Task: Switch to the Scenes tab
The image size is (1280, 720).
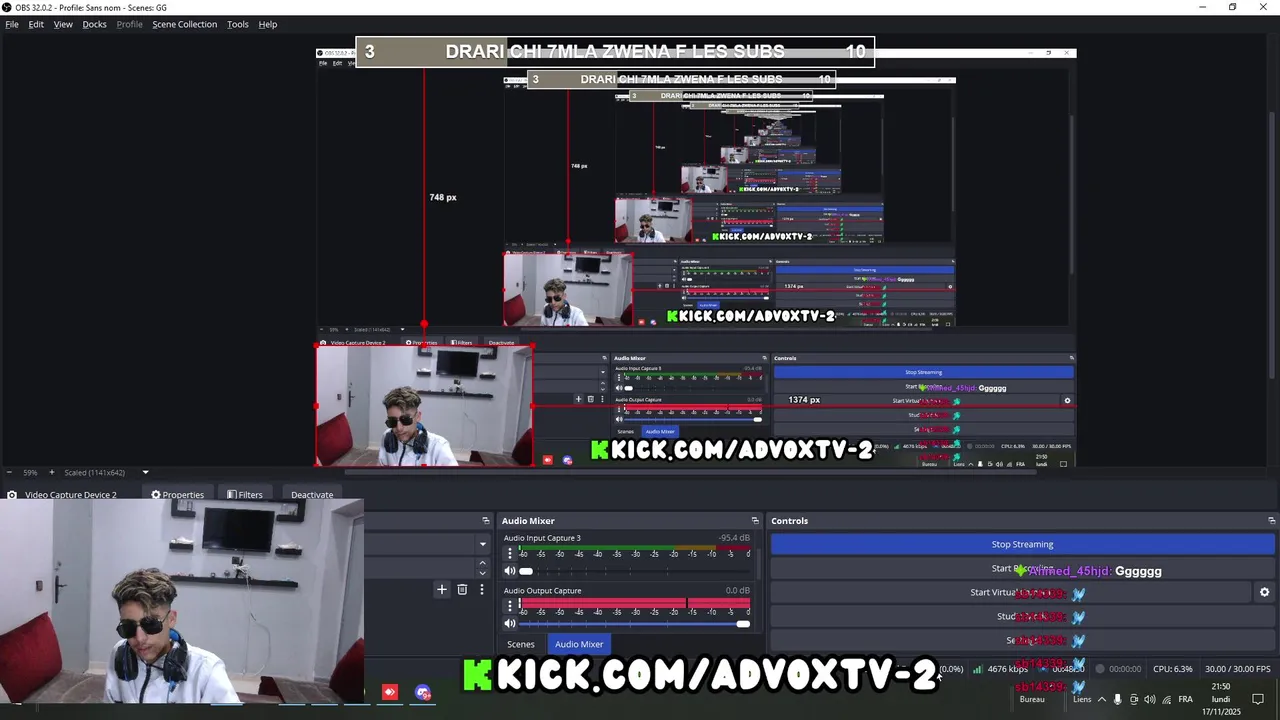Action: point(521,644)
